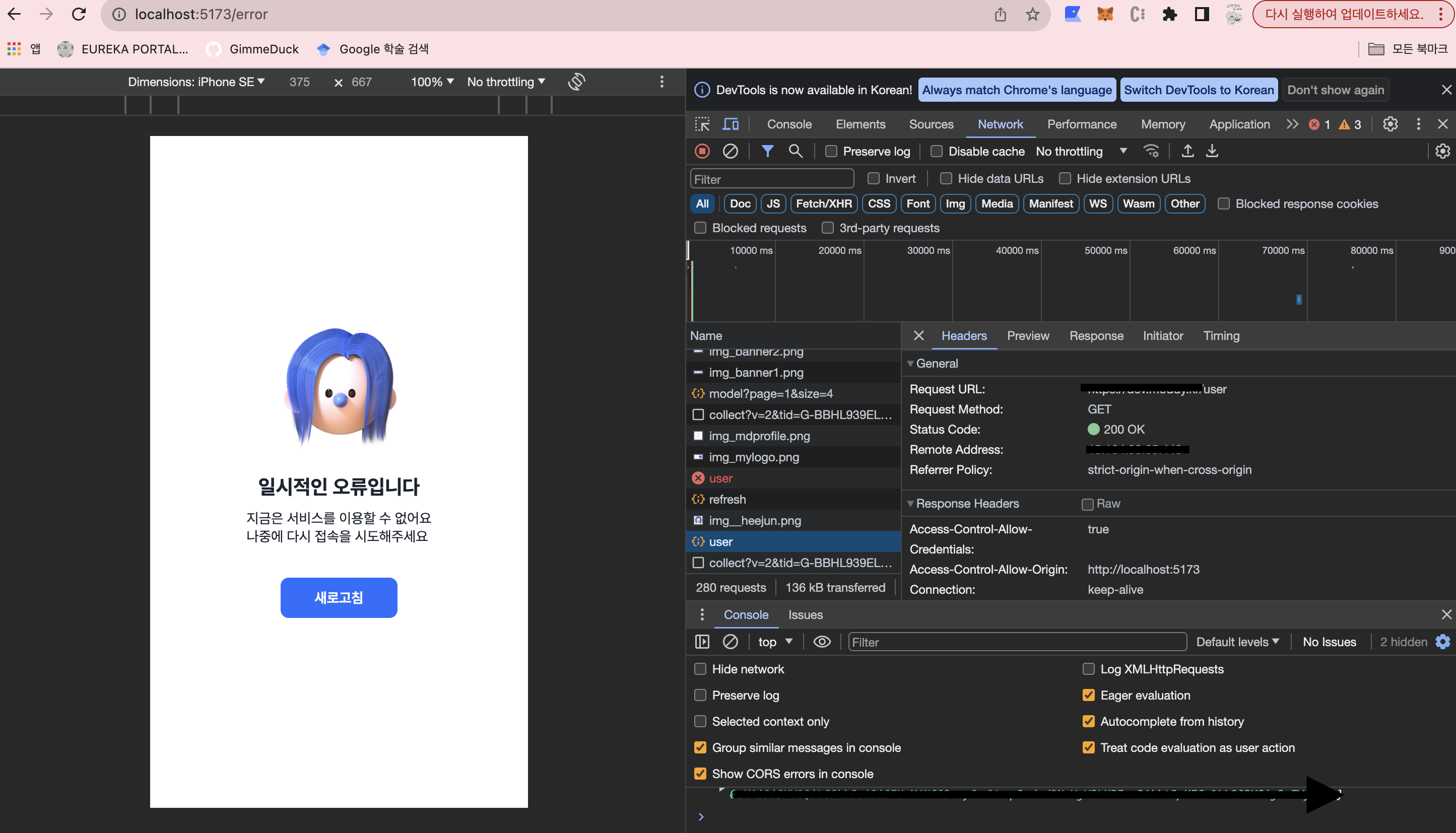The width and height of the screenshot is (1456, 833).
Task: Clear the network log
Action: click(730, 151)
